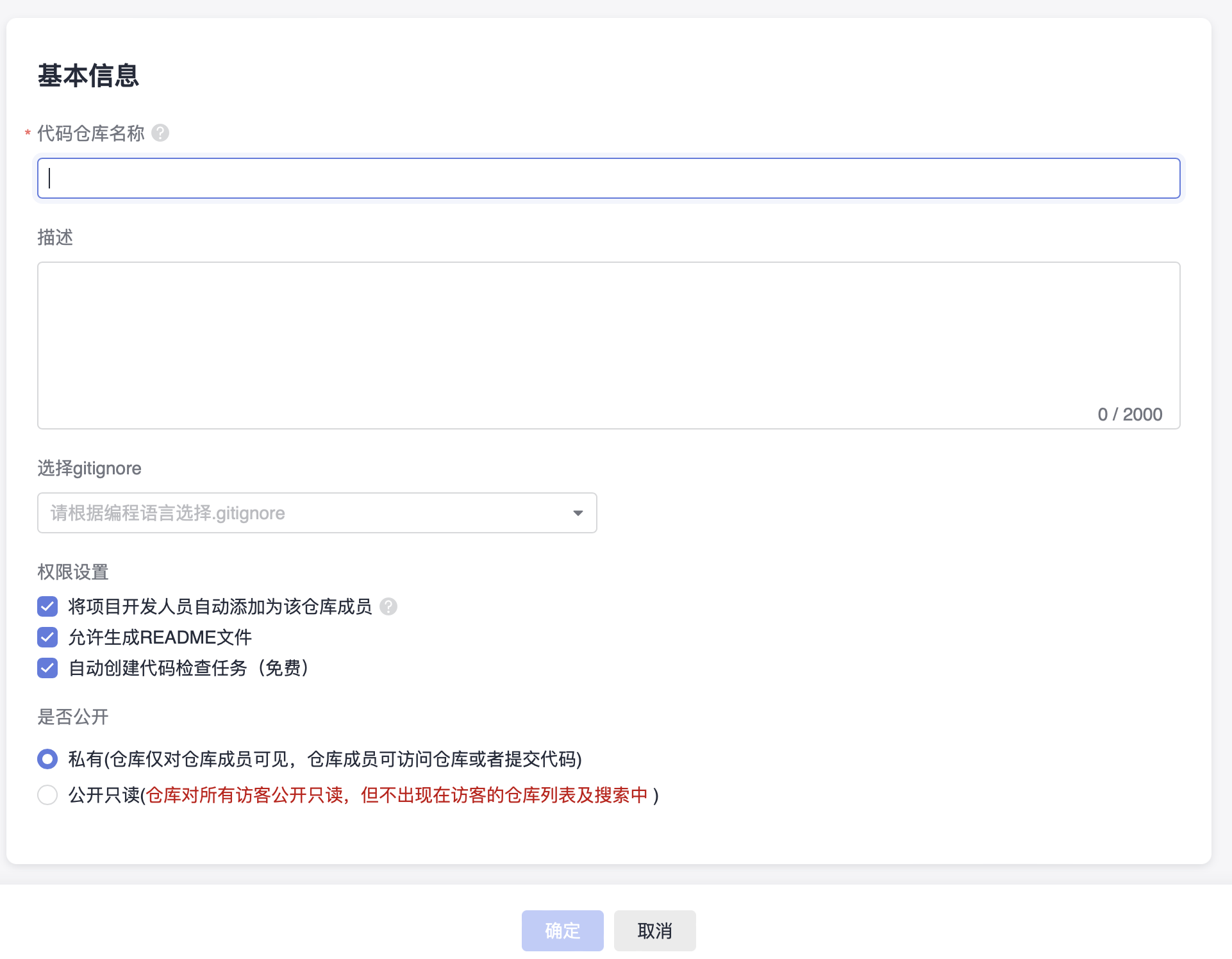Click the gitignore dropdown arrow icon
This screenshot has width=1232, height=959.
point(578,513)
